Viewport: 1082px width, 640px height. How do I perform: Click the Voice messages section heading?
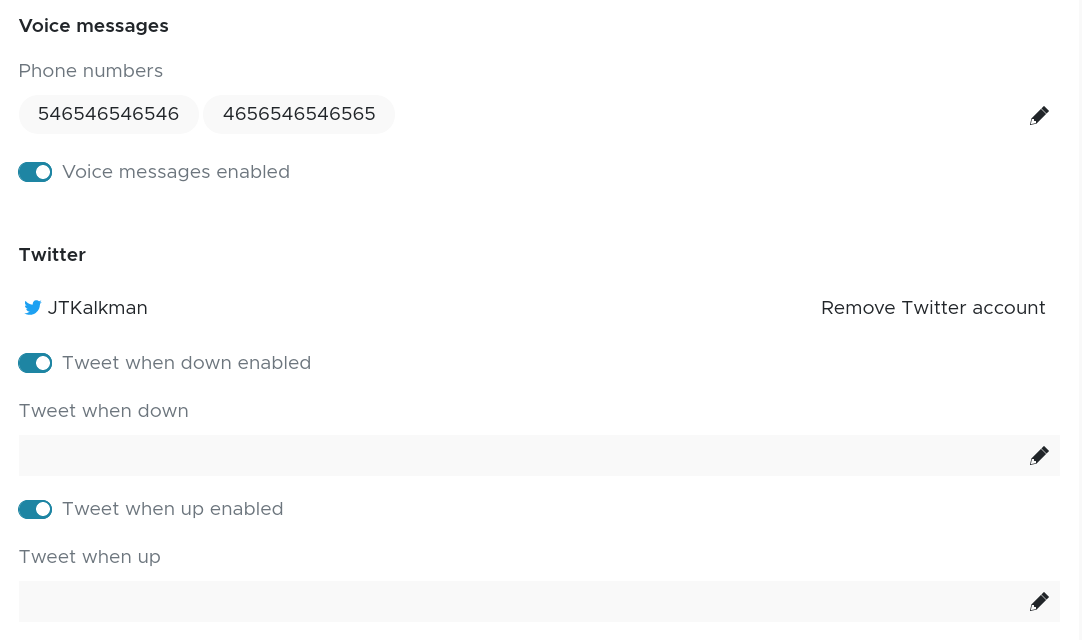pyautogui.click(x=94, y=26)
